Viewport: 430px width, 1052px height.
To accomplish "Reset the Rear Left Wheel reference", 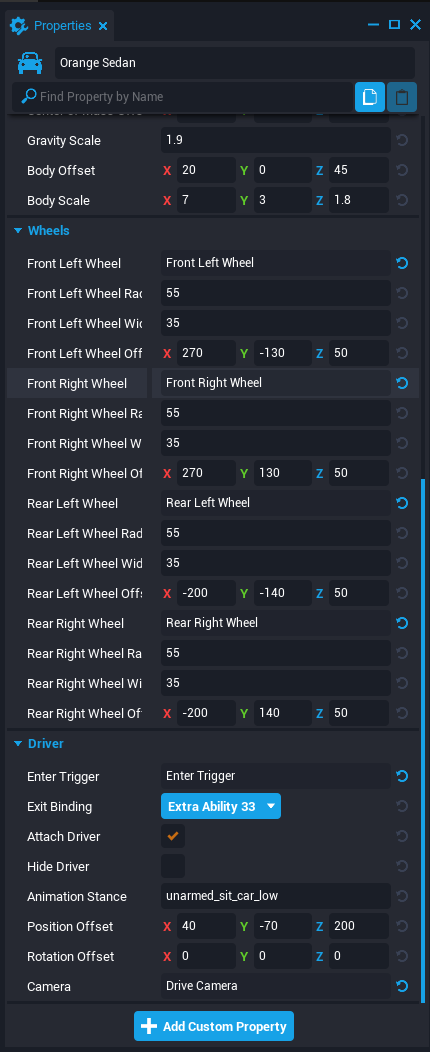I will tap(402, 503).
